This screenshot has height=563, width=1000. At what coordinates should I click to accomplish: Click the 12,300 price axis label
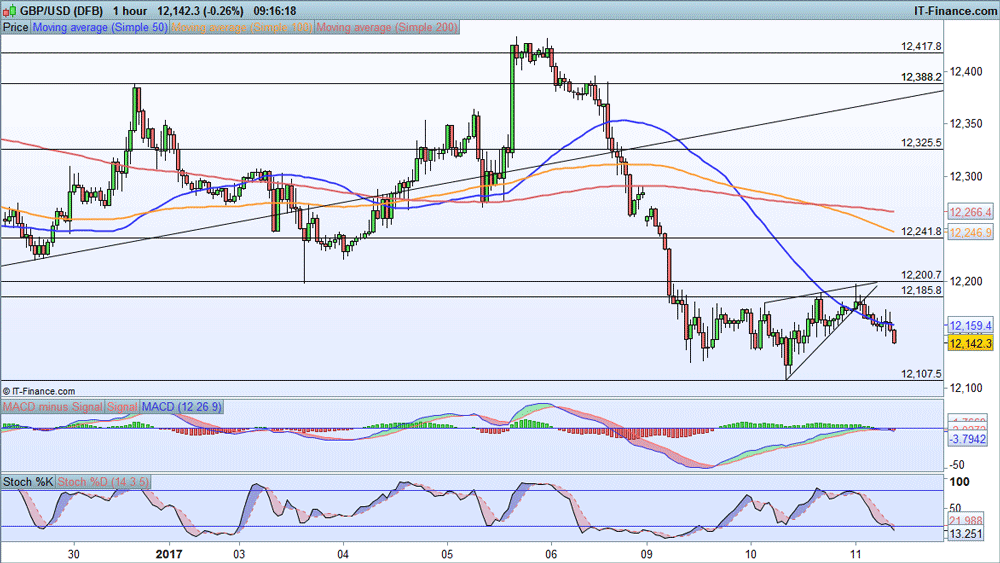(966, 176)
